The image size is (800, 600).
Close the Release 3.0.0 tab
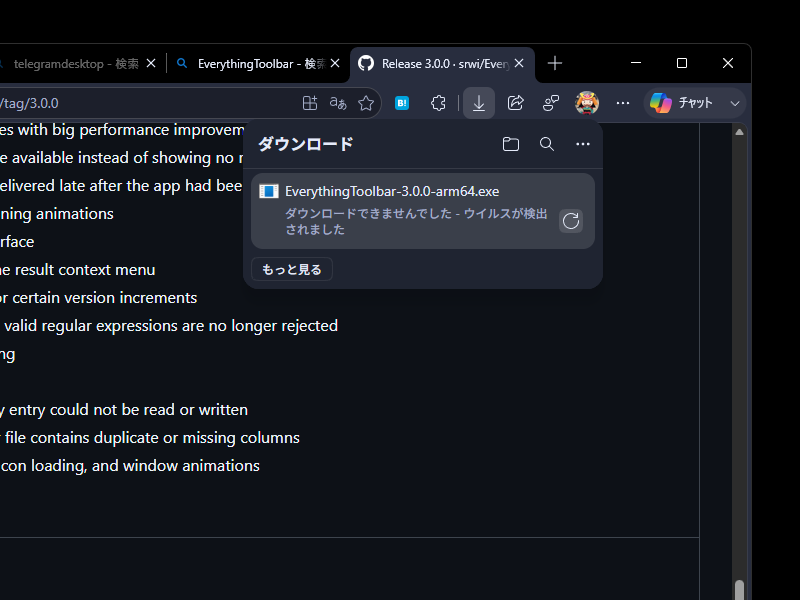519,63
